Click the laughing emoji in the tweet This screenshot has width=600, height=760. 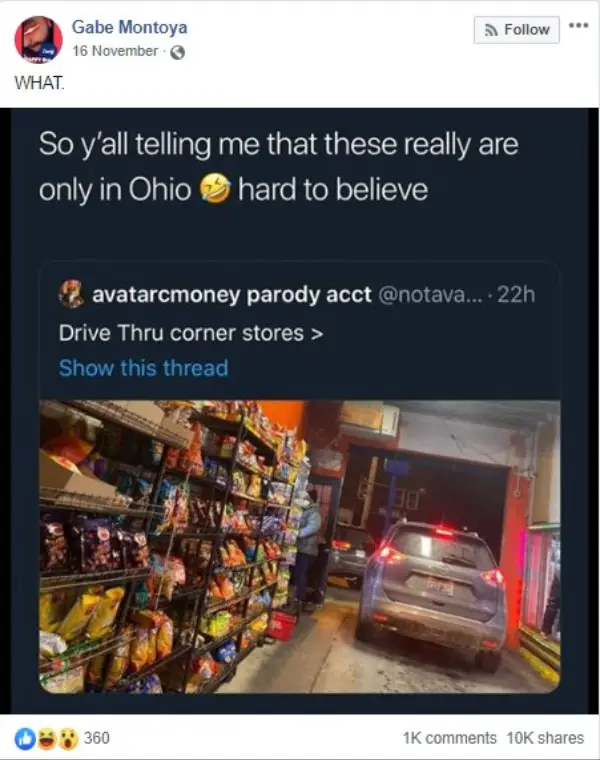coord(215,189)
